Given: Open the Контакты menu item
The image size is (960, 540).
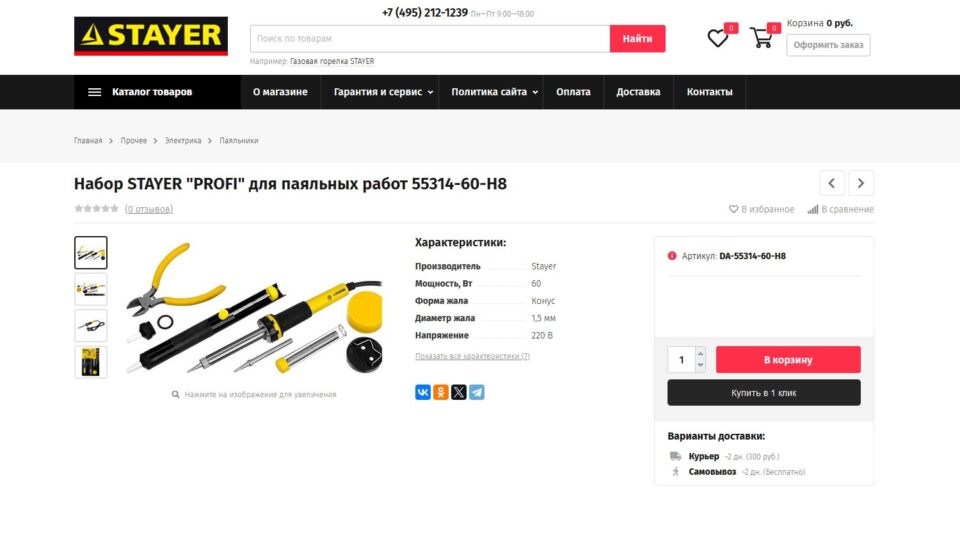Looking at the screenshot, I should (709, 92).
